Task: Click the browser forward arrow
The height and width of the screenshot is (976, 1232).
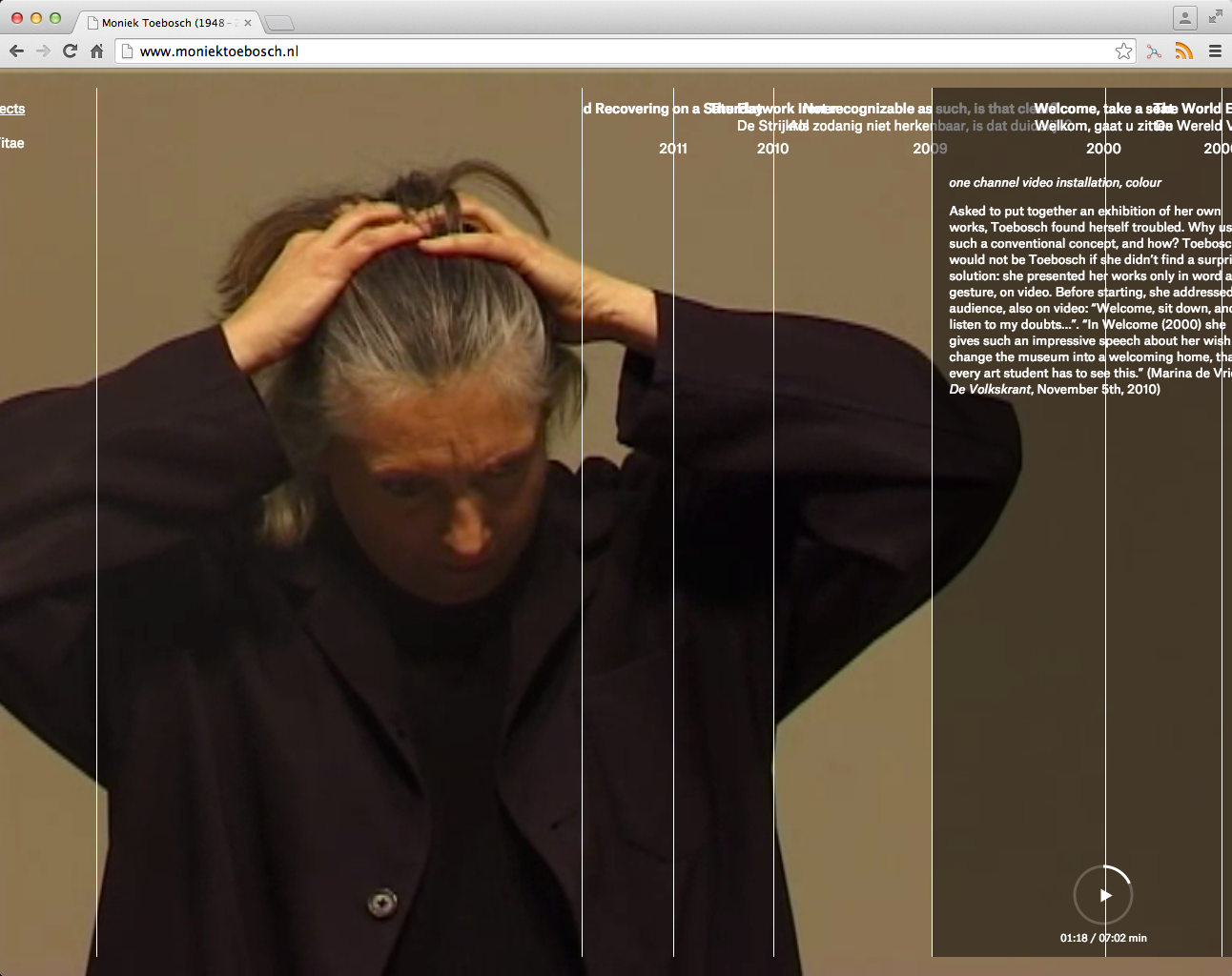Action: (43, 51)
